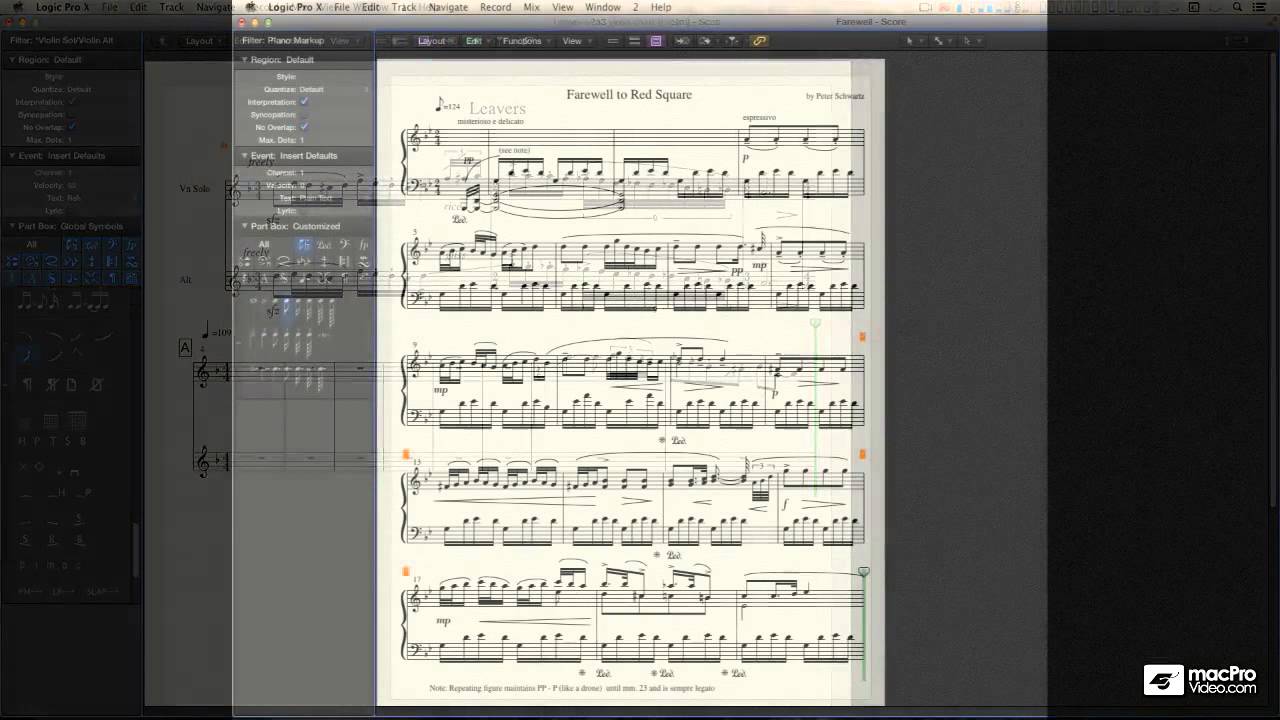The image size is (1280, 720).
Task: Activate the Link mode chain icon
Action: pos(759,41)
